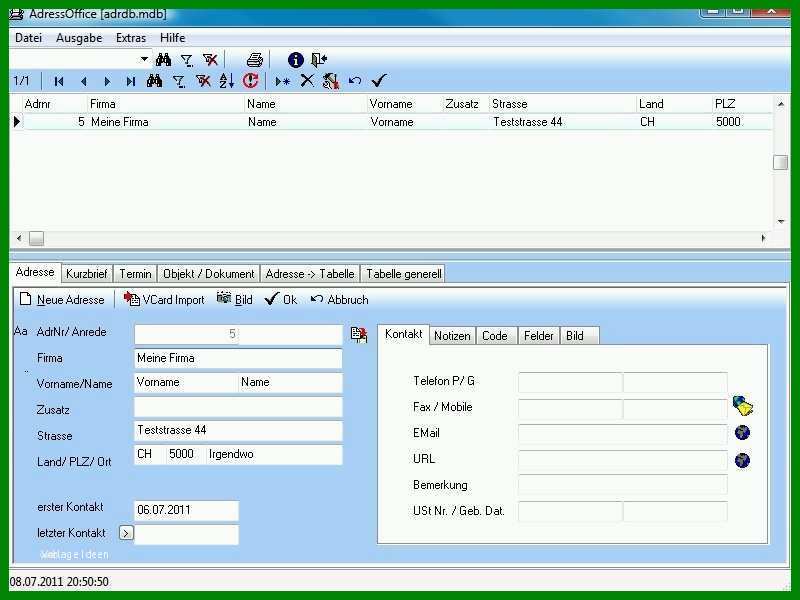
Task: Open the Objekt / Dokument tab
Action: (x=209, y=274)
